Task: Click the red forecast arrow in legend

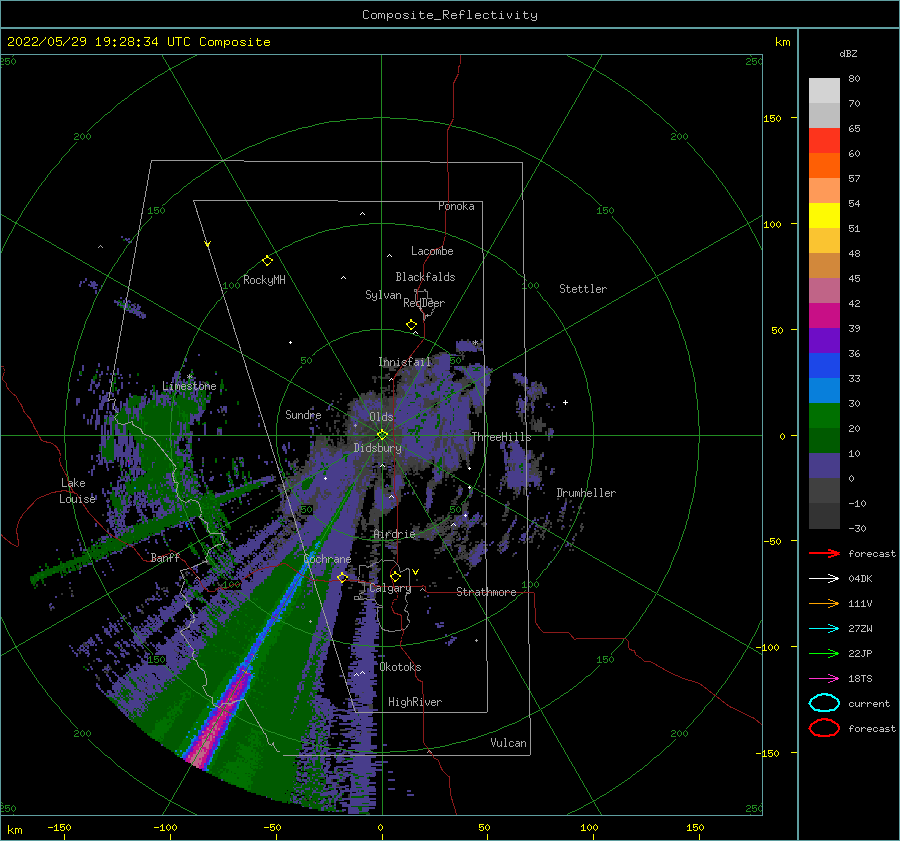Action: [x=824, y=553]
